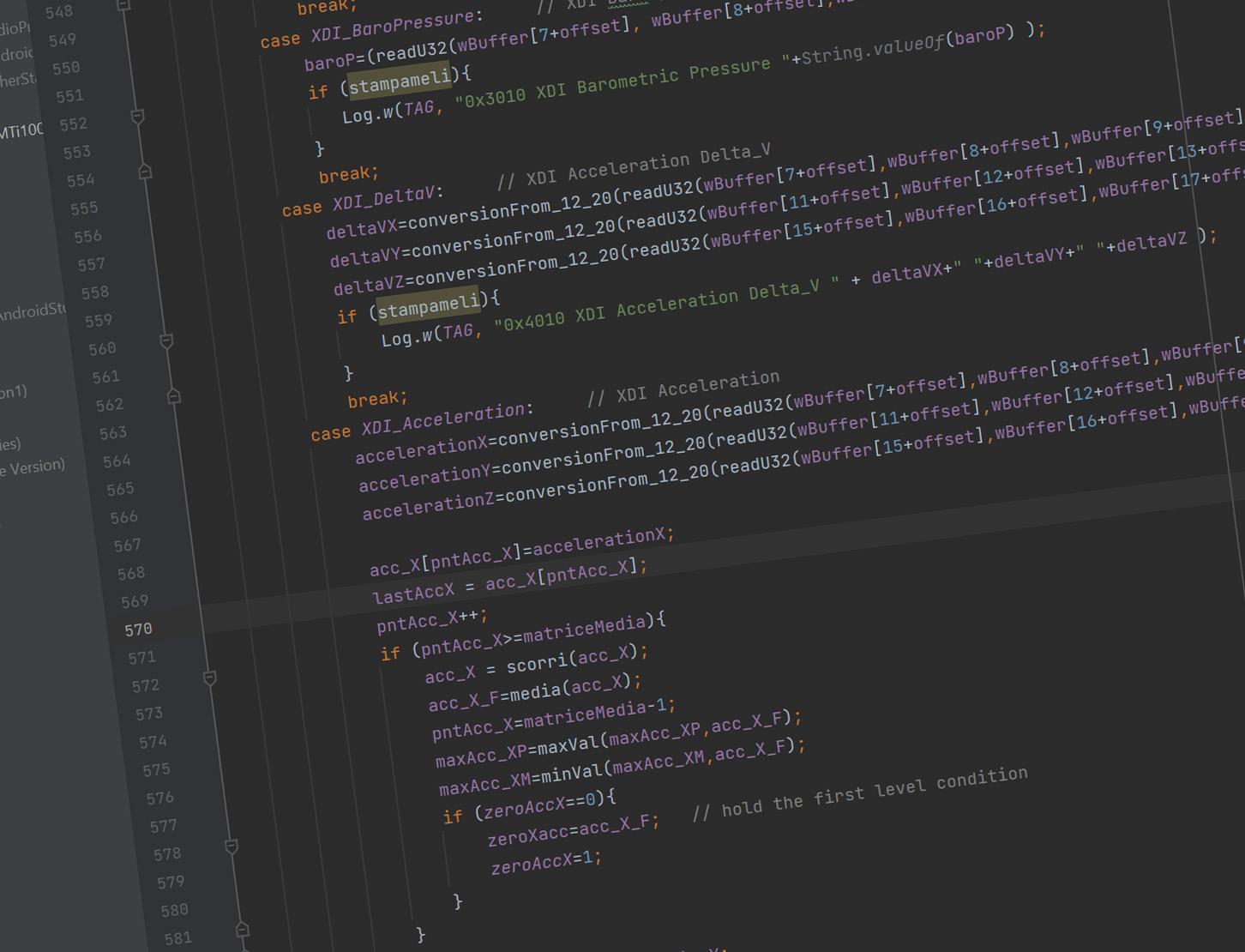1245x952 pixels.
Task: Click 'deltaVZ=conversionFrom_12_20' assignment
Action: point(476,269)
